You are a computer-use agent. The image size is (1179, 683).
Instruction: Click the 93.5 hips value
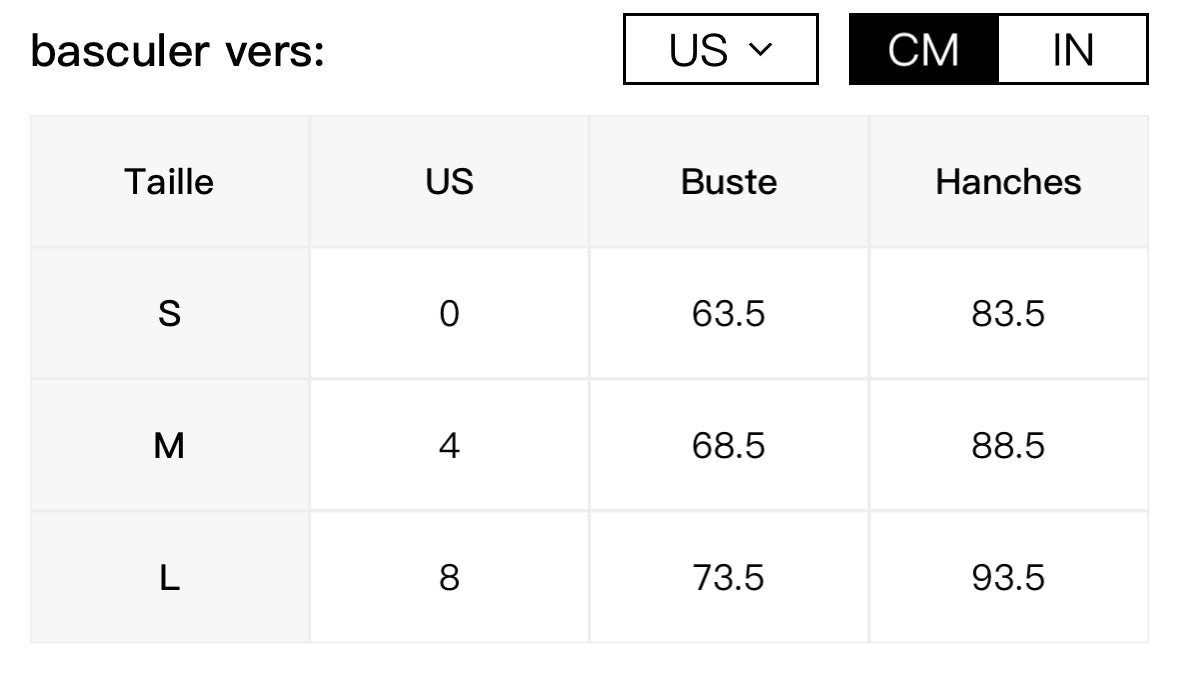[x=1008, y=577]
